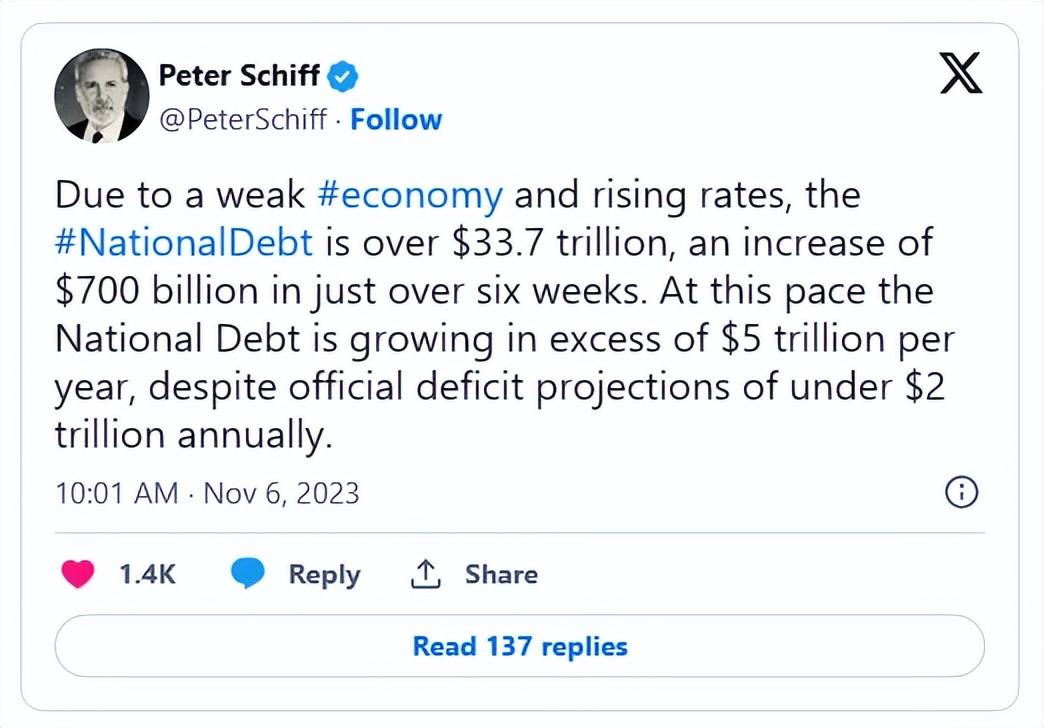The width and height of the screenshot is (1044, 728).
Task: Follow Peter Schiff via the Follow link
Action: click(396, 120)
